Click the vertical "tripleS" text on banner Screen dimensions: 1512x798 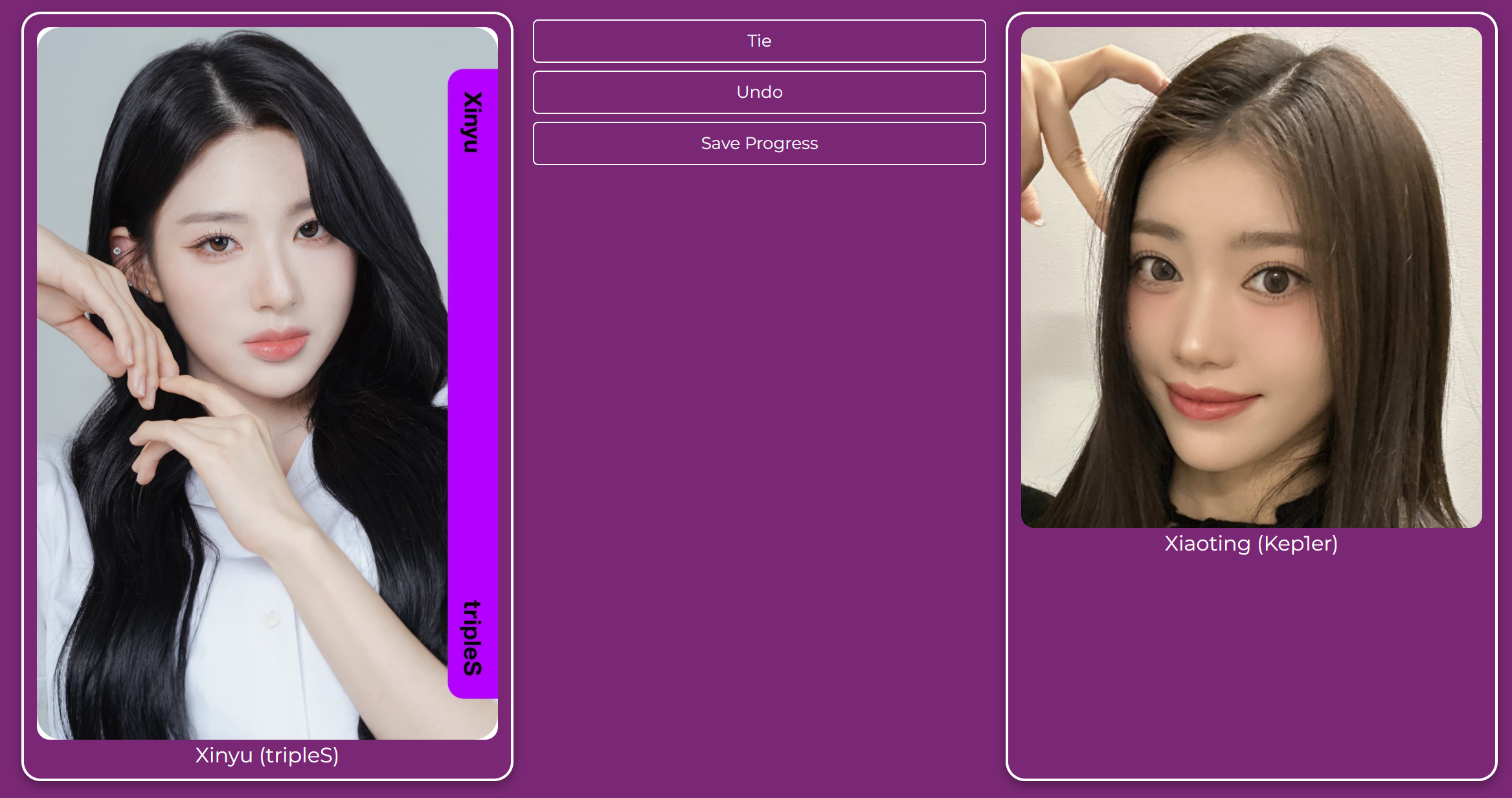(473, 638)
